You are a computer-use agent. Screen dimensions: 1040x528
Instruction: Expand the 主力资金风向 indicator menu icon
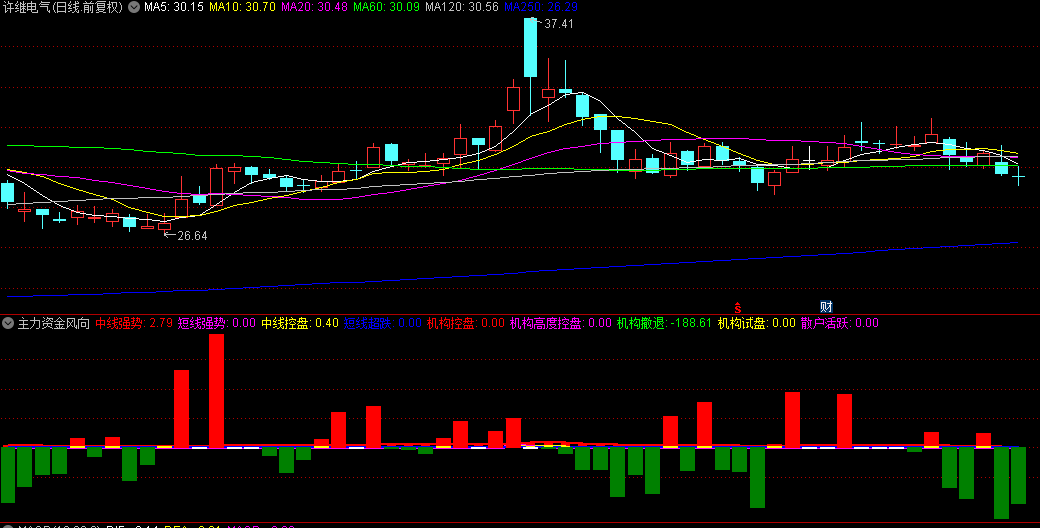coord(8,324)
